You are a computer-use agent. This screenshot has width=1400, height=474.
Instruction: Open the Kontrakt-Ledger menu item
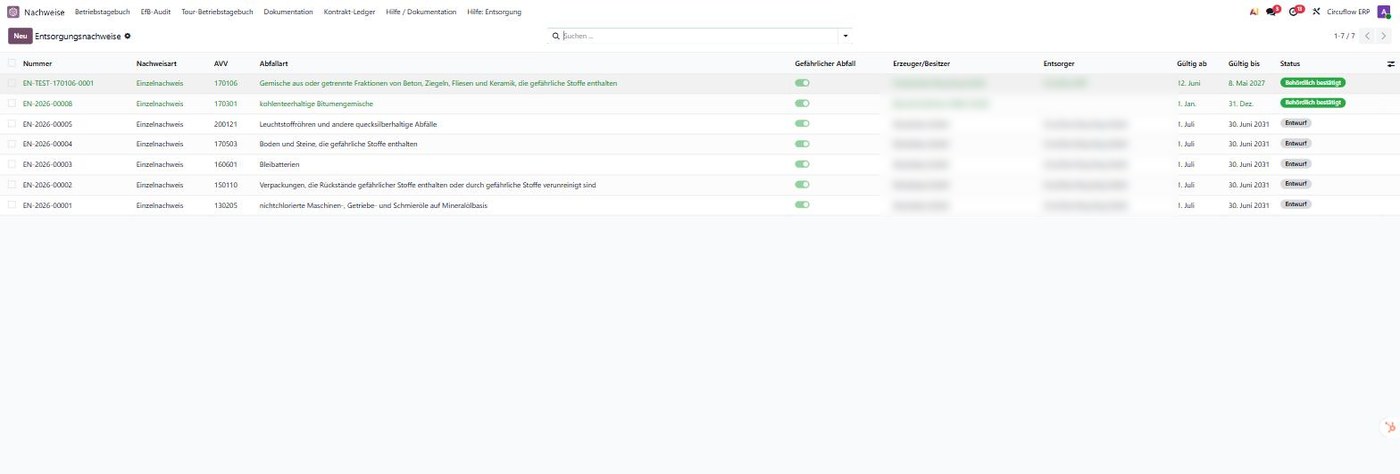(x=349, y=12)
